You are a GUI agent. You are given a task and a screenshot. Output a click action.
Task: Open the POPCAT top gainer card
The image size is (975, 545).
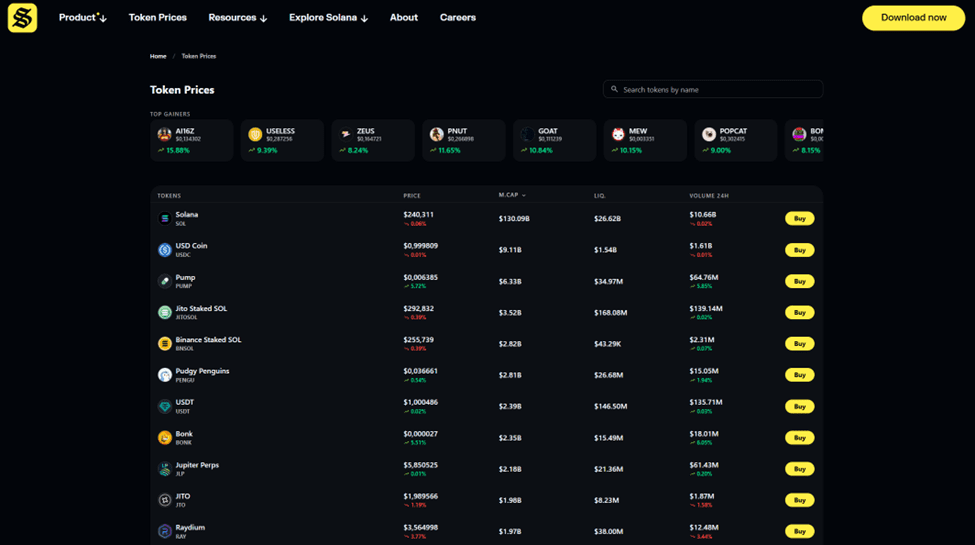coord(736,141)
